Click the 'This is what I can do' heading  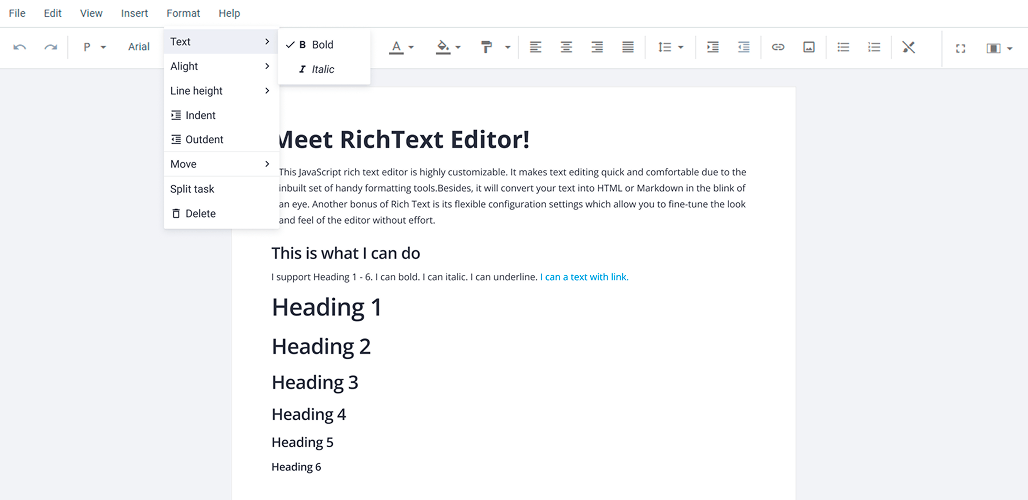(x=346, y=253)
